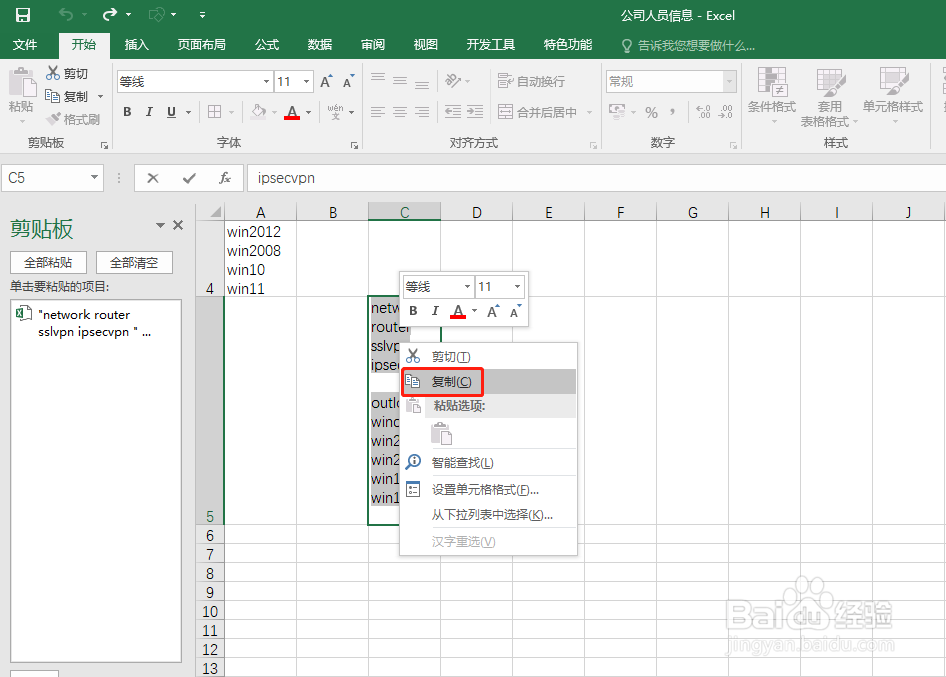This screenshot has width=946, height=677.
Task: Click the Insert Function fx icon
Action: [x=225, y=178]
